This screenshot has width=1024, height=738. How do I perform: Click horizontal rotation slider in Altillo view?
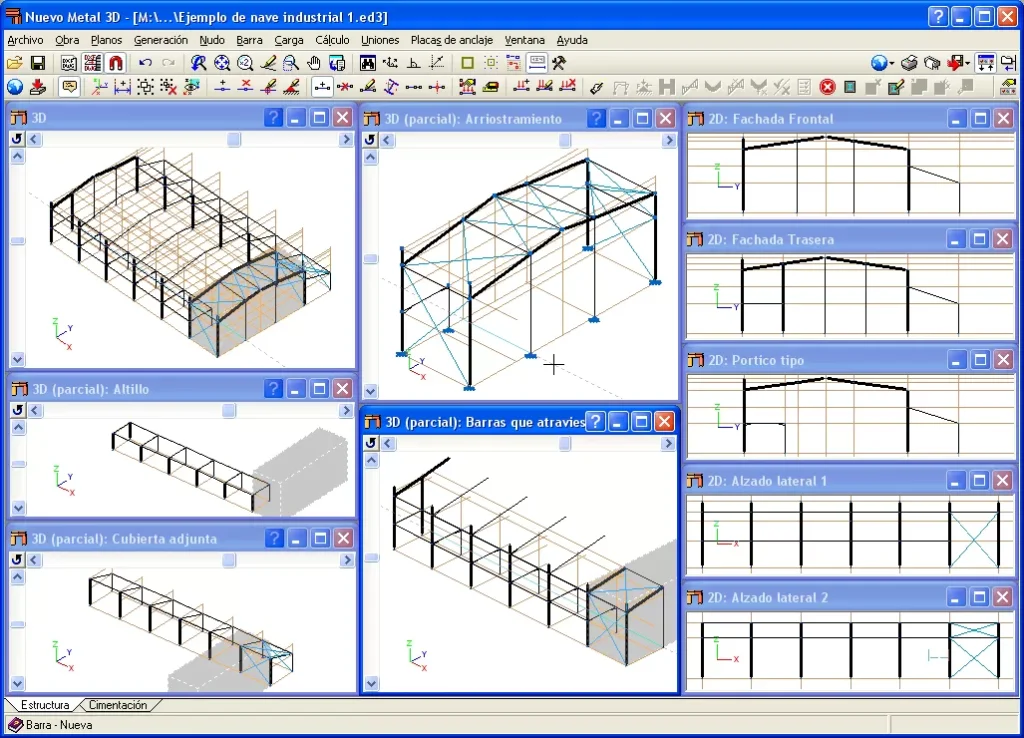(x=229, y=410)
